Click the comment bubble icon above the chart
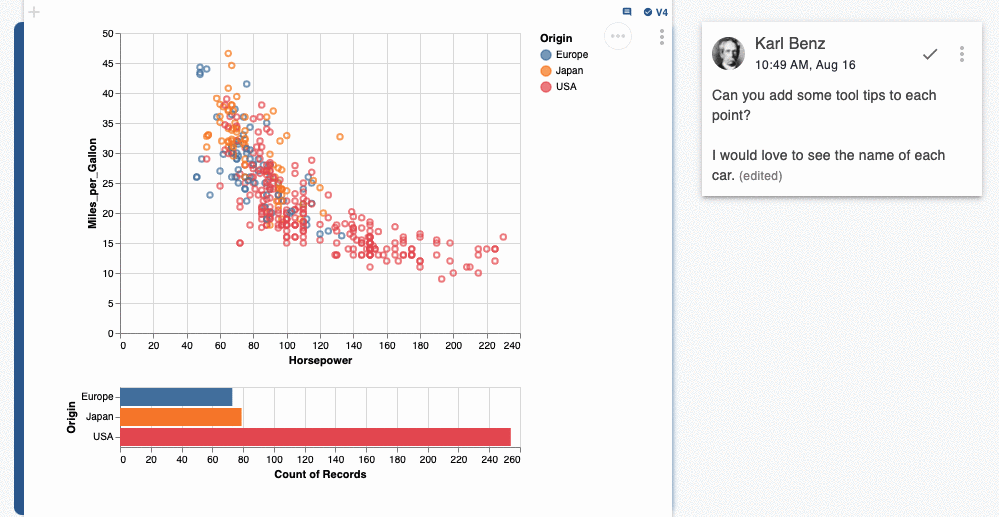Image resolution: width=999 pixels, height=517 pixels. (627, 12)
